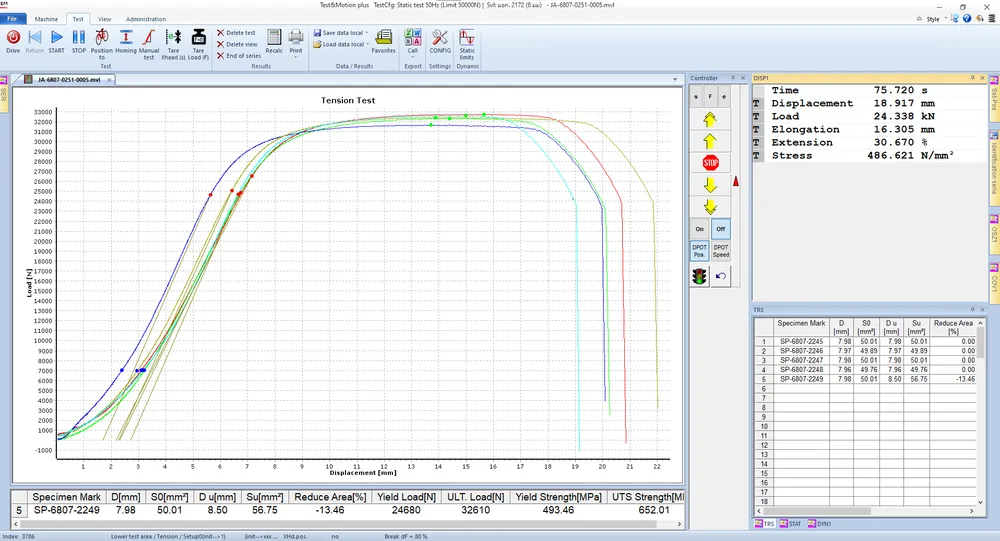Screen dimensions: 1000x541
Task: Click the Return rewind icon
Action: (x=34, y=38)
